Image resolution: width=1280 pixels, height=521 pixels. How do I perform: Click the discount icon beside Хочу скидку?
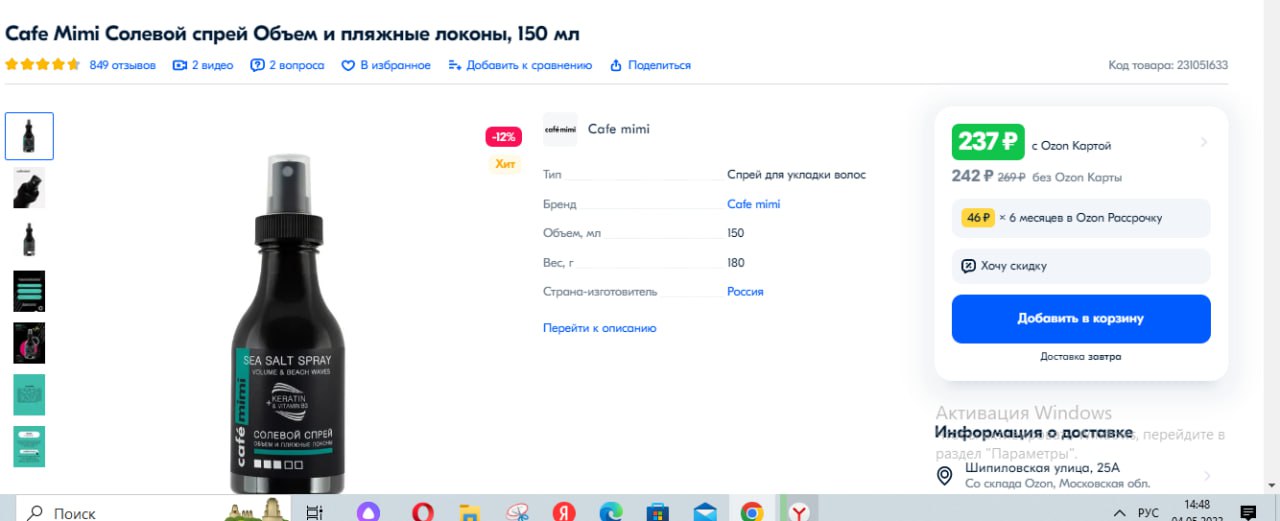(x=968, y=266)
